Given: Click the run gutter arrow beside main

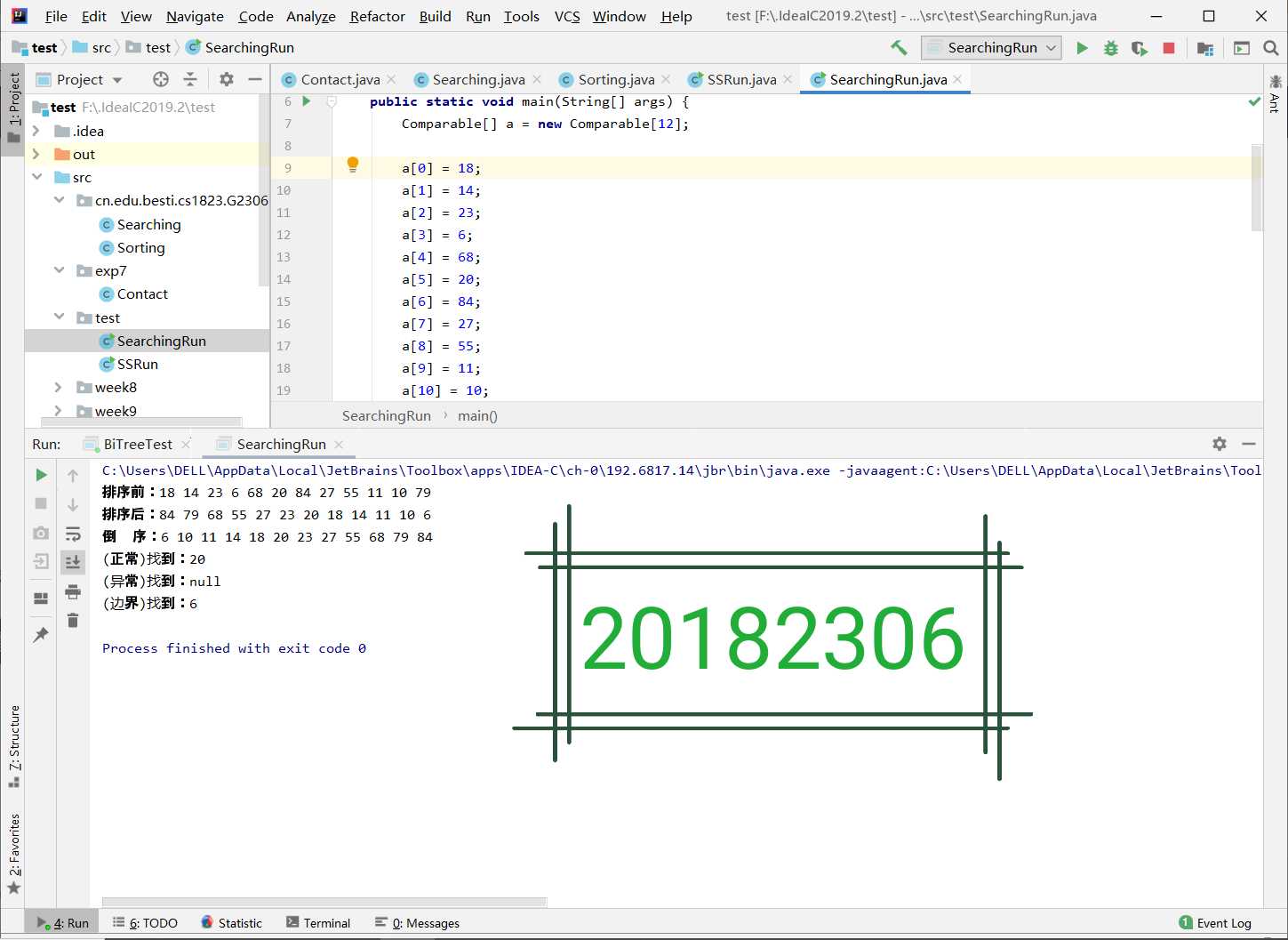Looking at the screenshot, I should pyautogui.click(x=307, y=101).
